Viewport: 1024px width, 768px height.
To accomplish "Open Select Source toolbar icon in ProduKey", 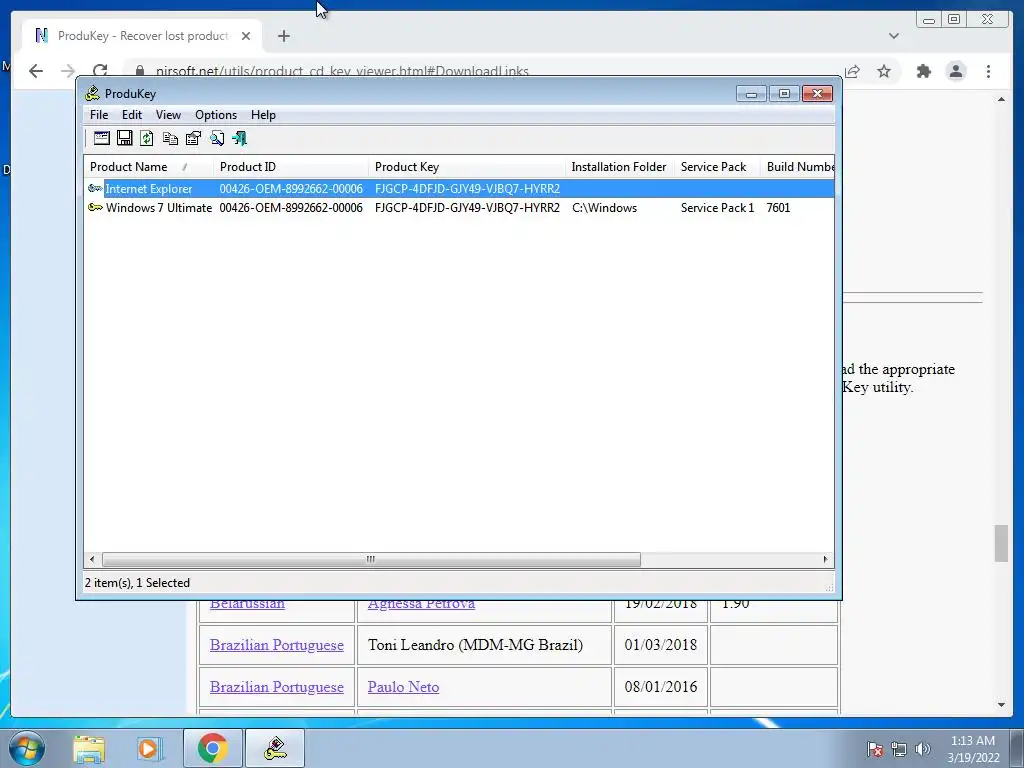I will pyautogui.click(x=102, y=138).
